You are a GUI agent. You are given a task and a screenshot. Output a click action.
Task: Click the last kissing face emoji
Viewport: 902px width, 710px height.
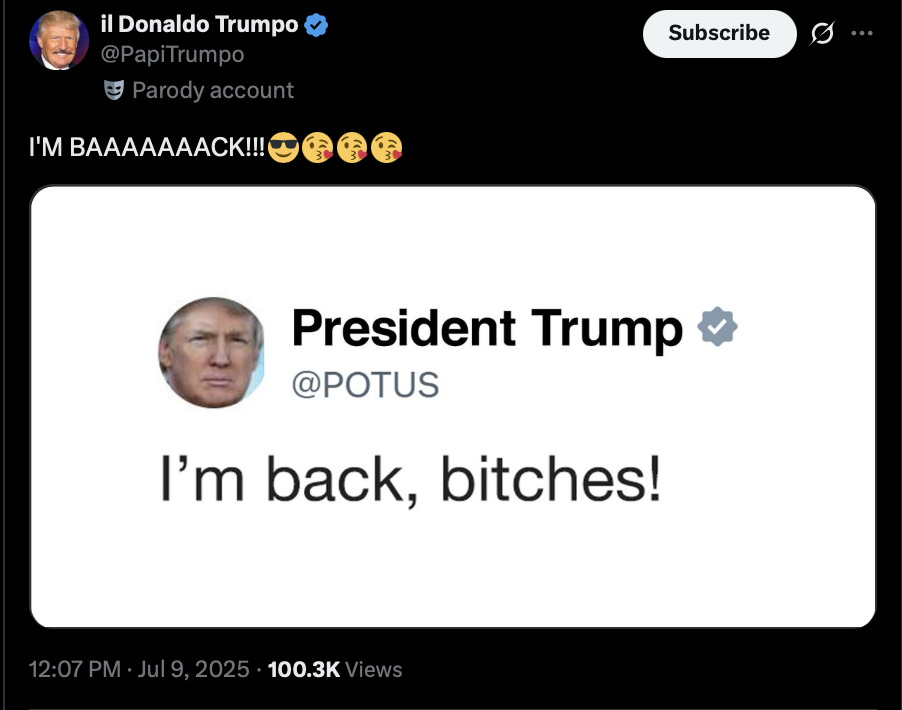coord(387,147)
